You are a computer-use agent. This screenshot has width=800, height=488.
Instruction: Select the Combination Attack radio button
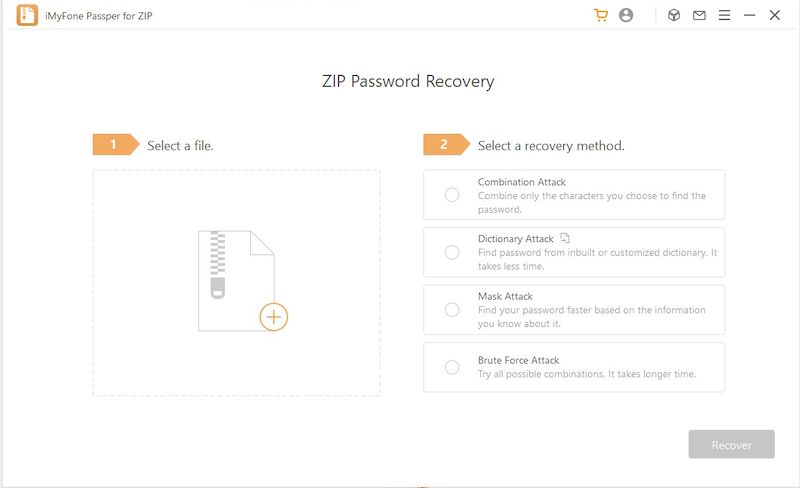pos(452,195)
